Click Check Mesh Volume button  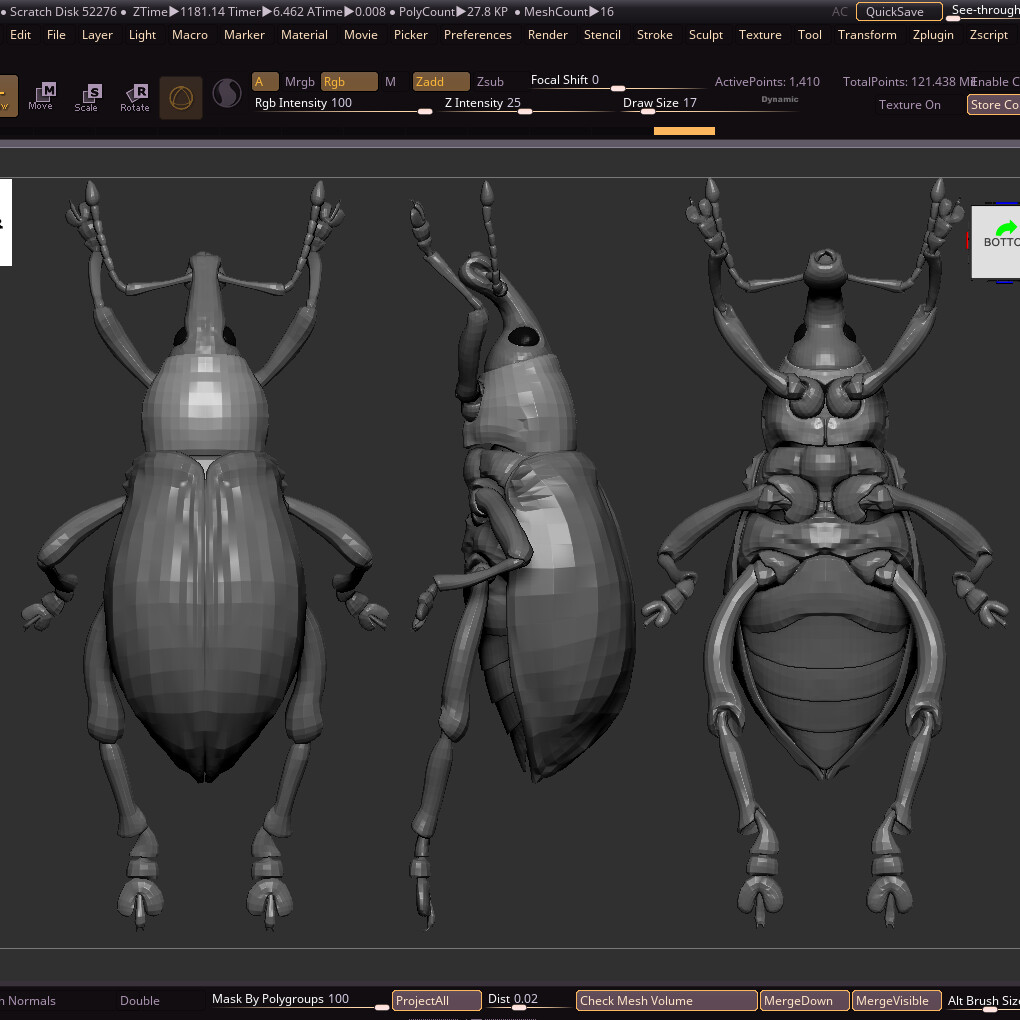[666, 1000]
